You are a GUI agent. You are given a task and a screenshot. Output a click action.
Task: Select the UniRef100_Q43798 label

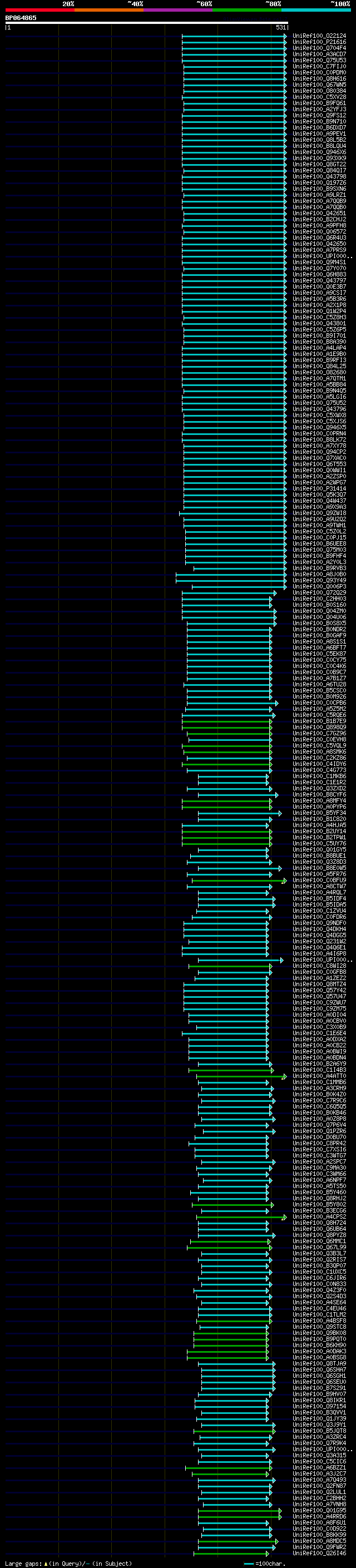point(319,176)
